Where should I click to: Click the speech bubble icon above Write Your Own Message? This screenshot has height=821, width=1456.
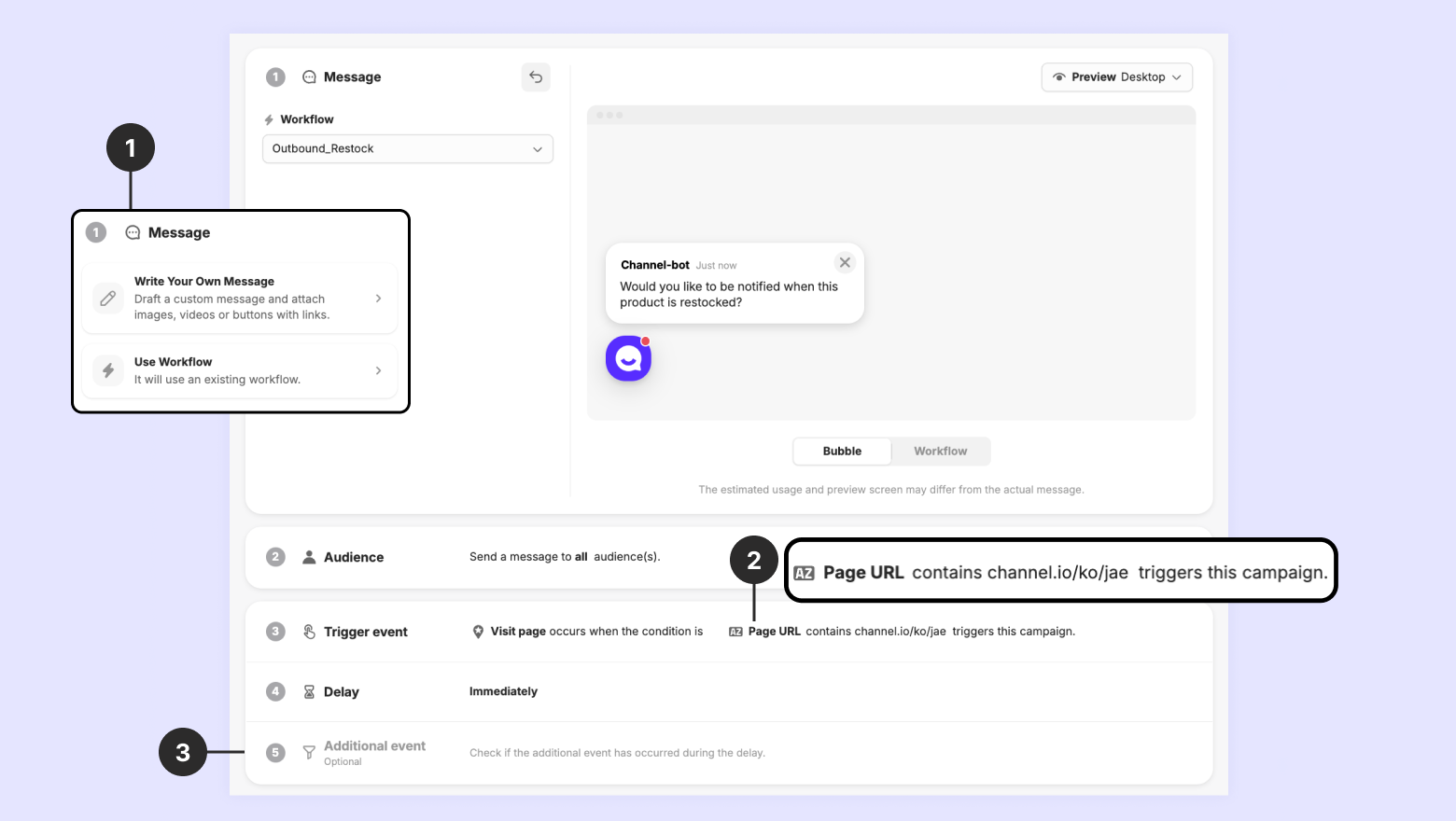133,233
